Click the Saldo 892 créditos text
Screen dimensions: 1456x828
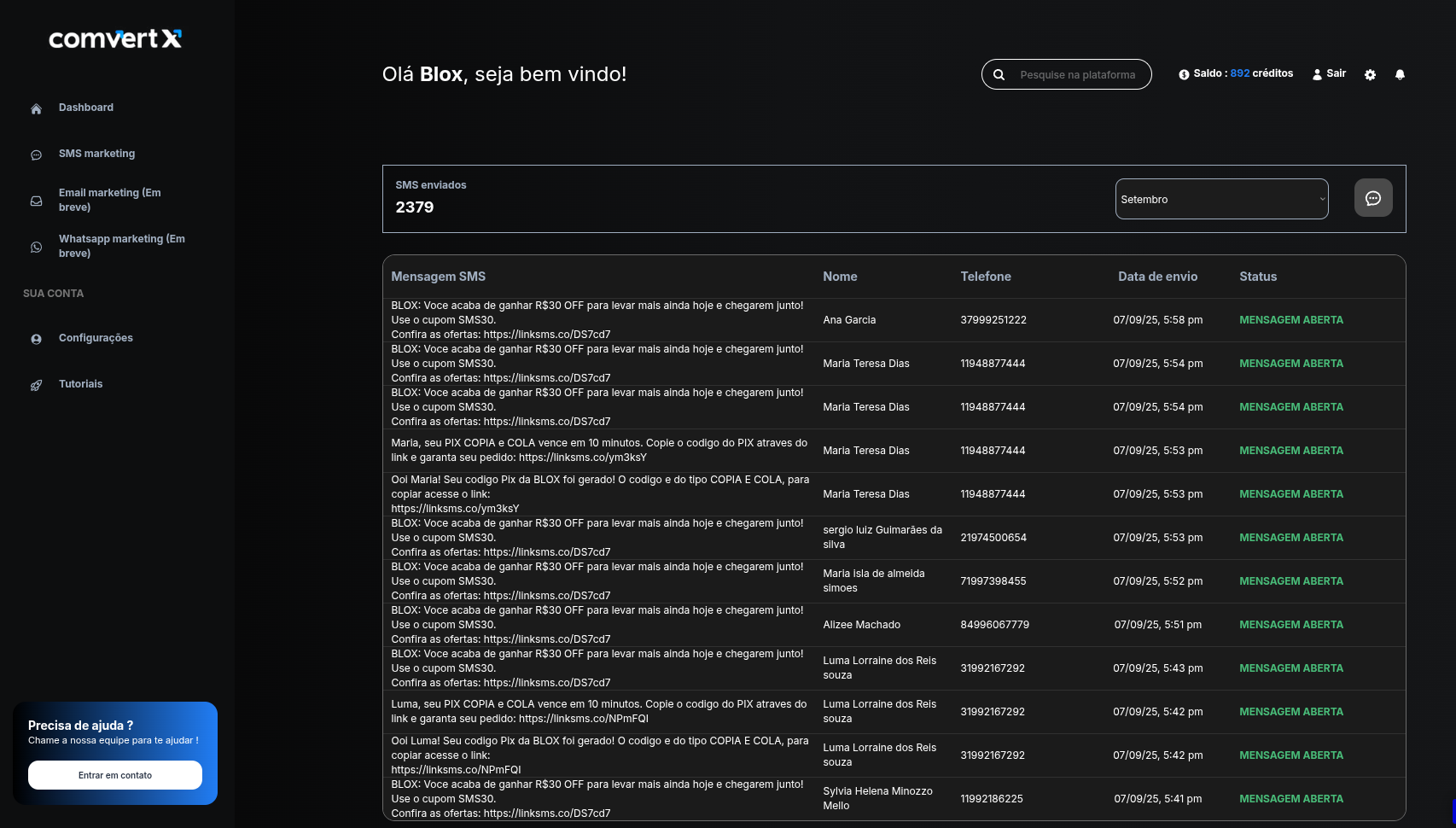coord(1243,73)
